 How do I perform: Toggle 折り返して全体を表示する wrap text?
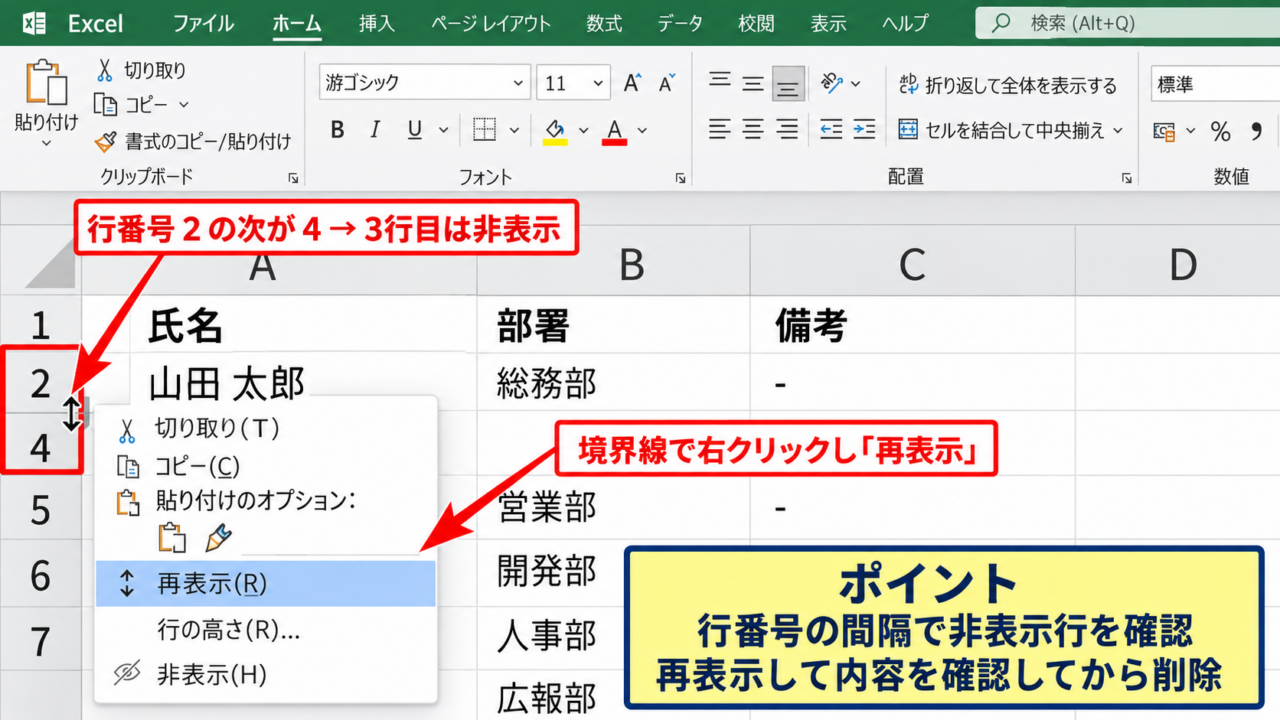(1007, 85)
